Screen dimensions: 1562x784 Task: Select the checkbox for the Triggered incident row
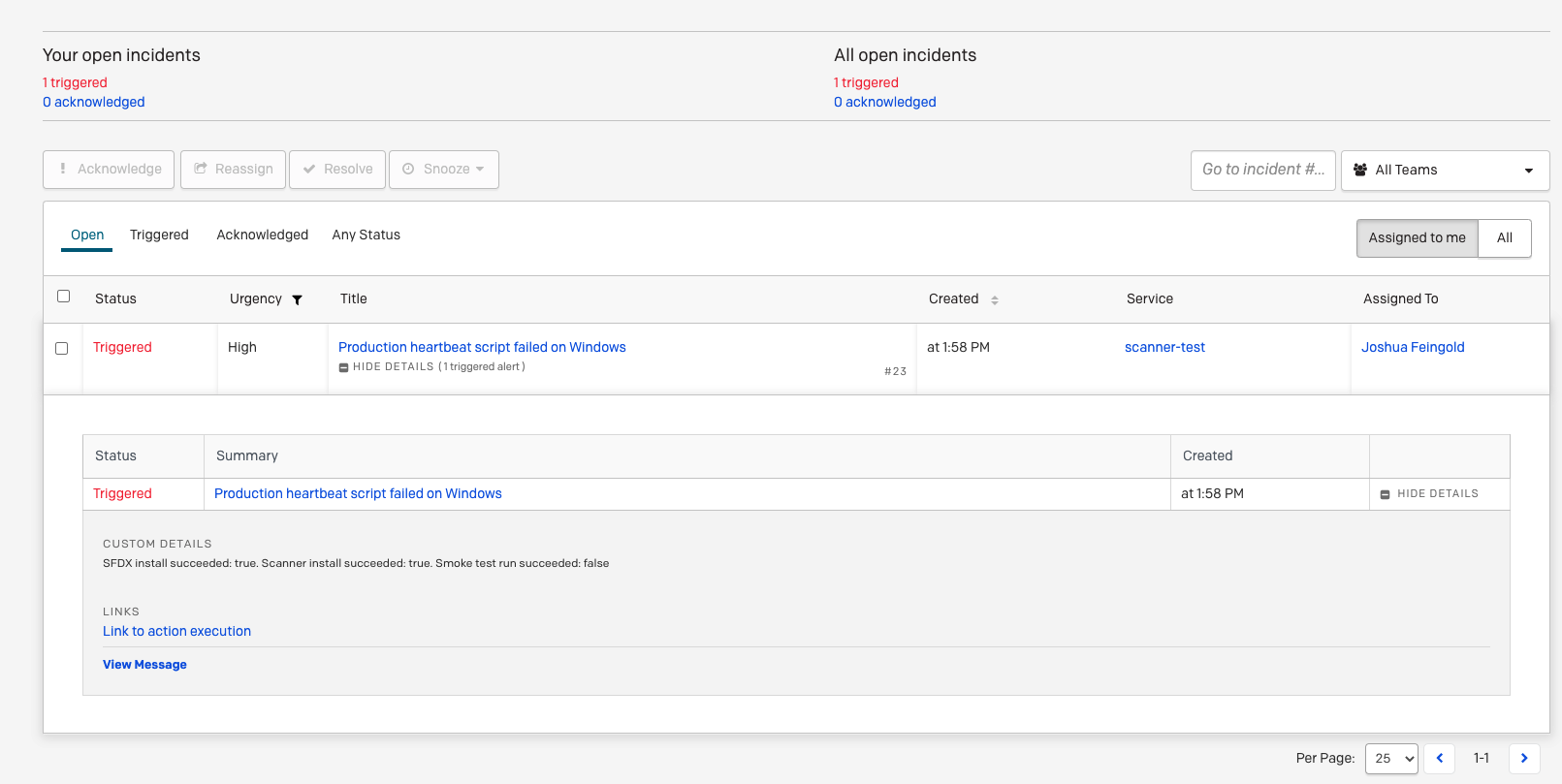[x=62, y=349]
